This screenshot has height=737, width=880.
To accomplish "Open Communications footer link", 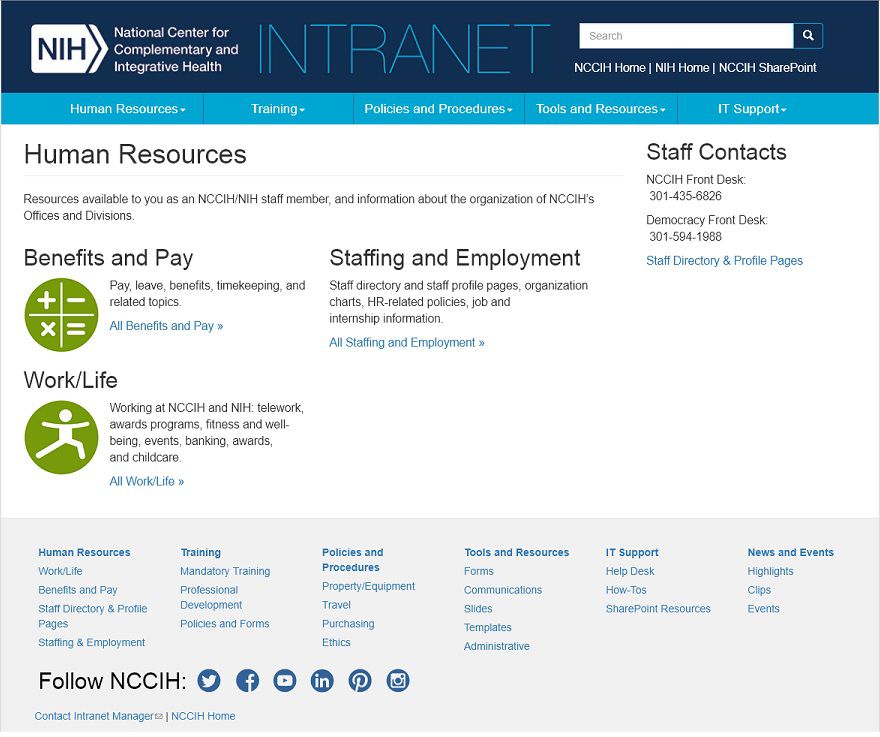I will tap(503, 590).
